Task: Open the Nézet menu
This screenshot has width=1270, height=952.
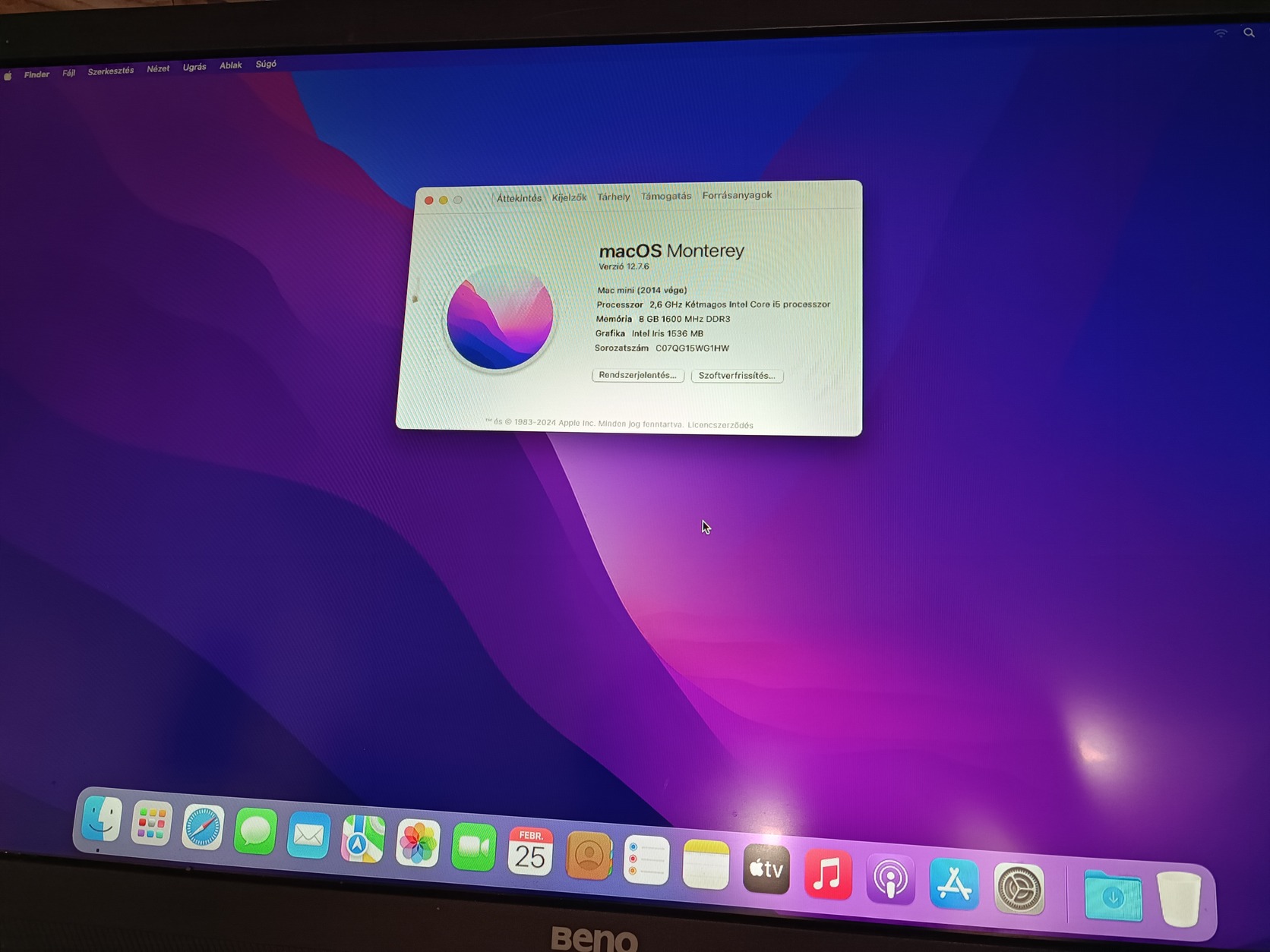Action: 158,68
